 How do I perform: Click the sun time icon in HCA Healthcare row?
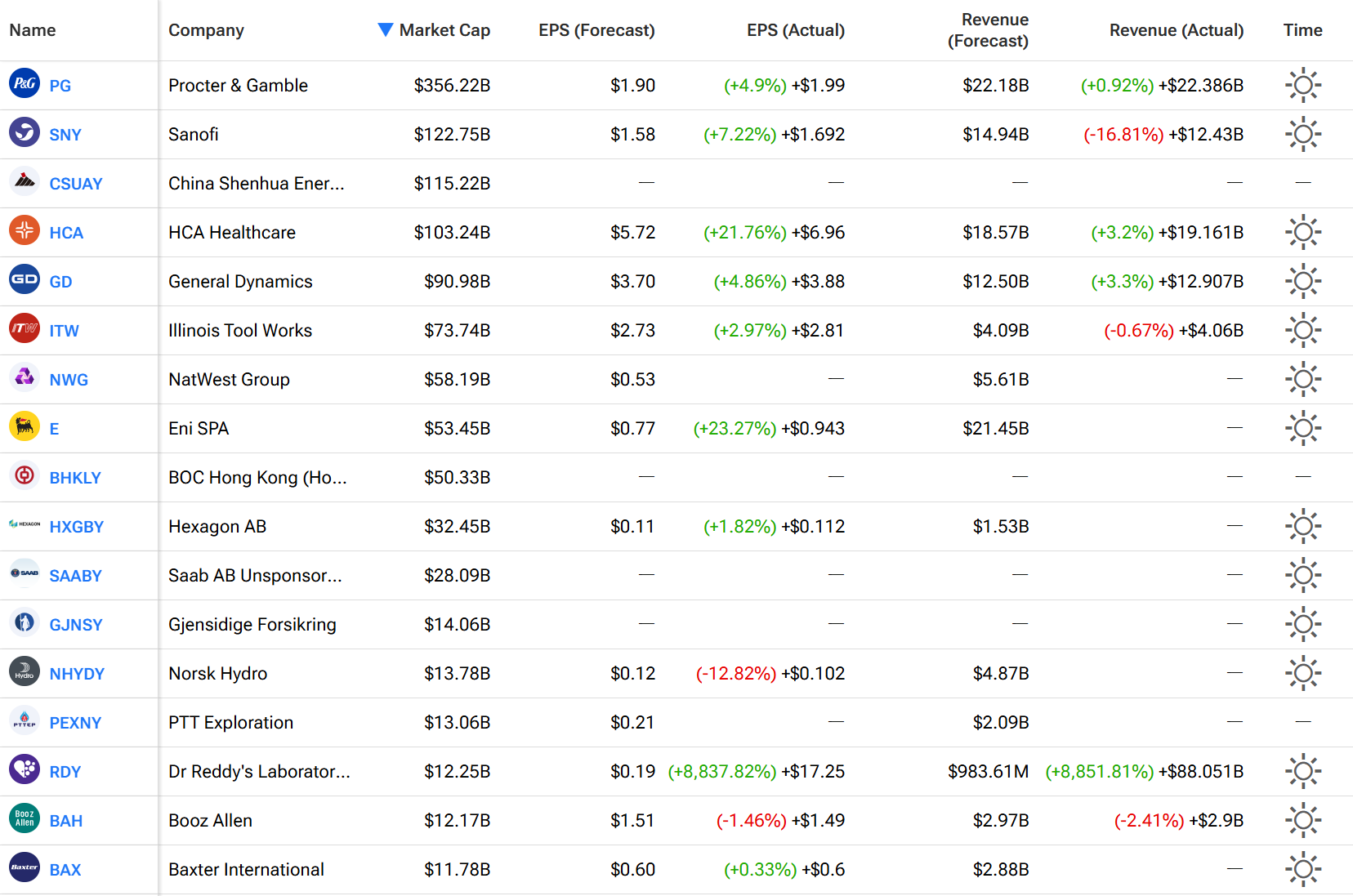(1303, 232)
